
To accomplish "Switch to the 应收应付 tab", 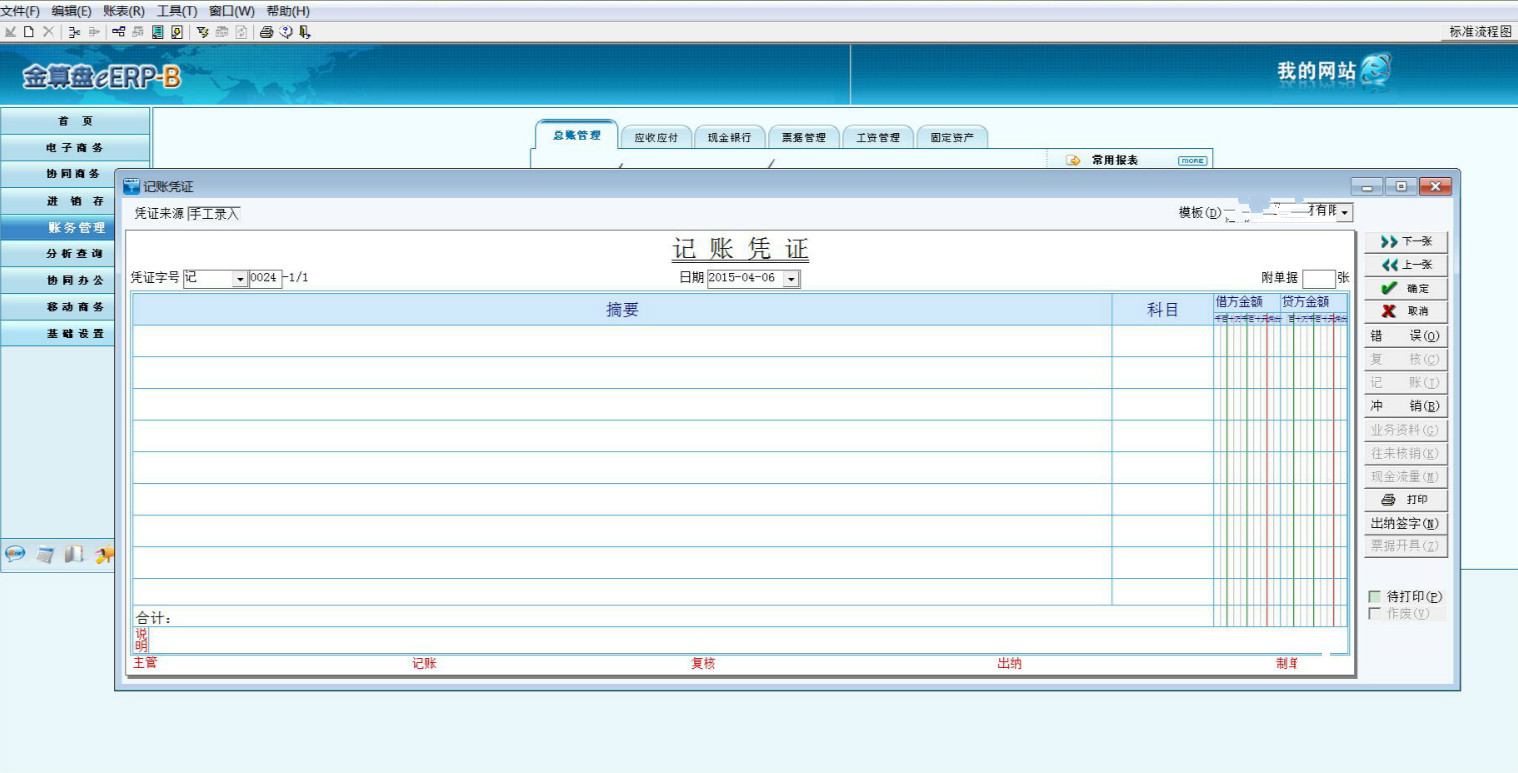I will (656, 138).
